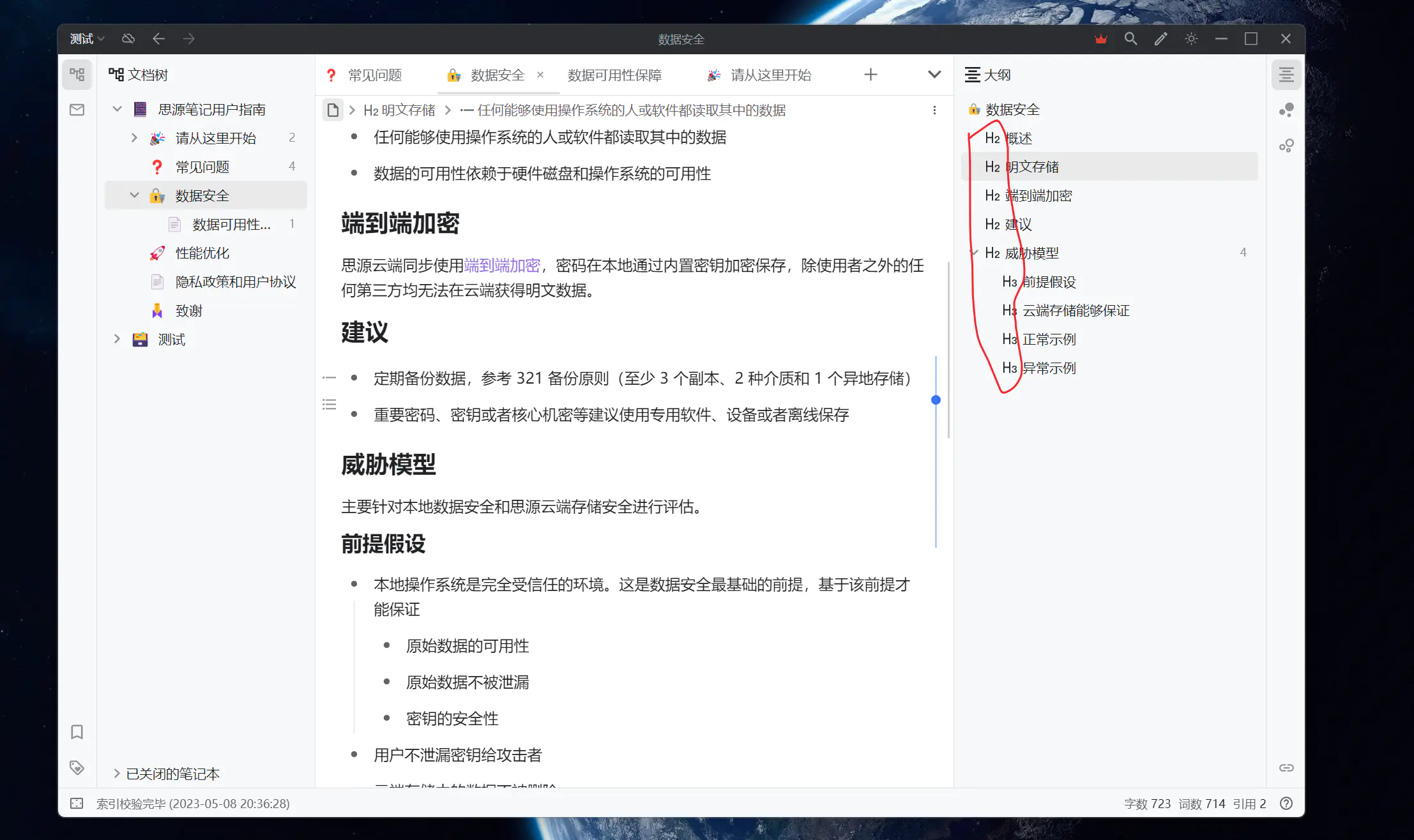Toggle appearance mode sun icon
Image resolution: width=1414 pixels, height=840 pixels.
pos(1191,39)
